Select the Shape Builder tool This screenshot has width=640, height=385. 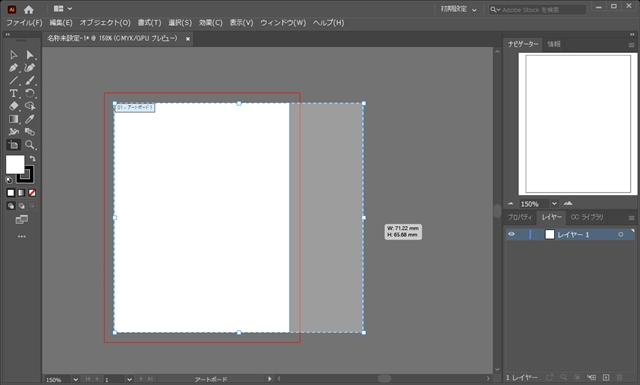point(29,106)
